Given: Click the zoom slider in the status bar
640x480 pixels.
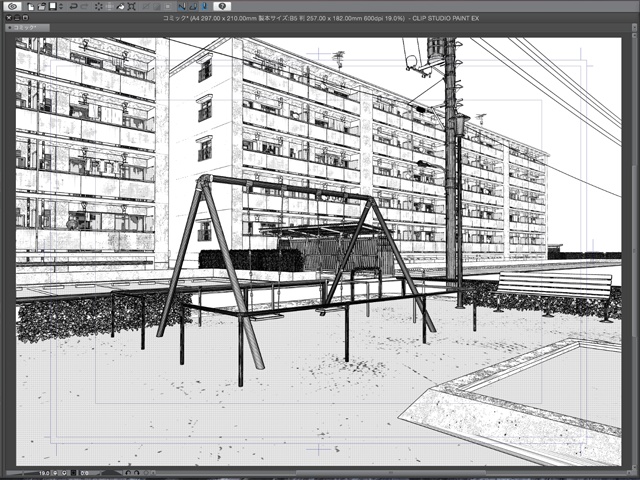Looking at the screenshot, I should (22, 473).
